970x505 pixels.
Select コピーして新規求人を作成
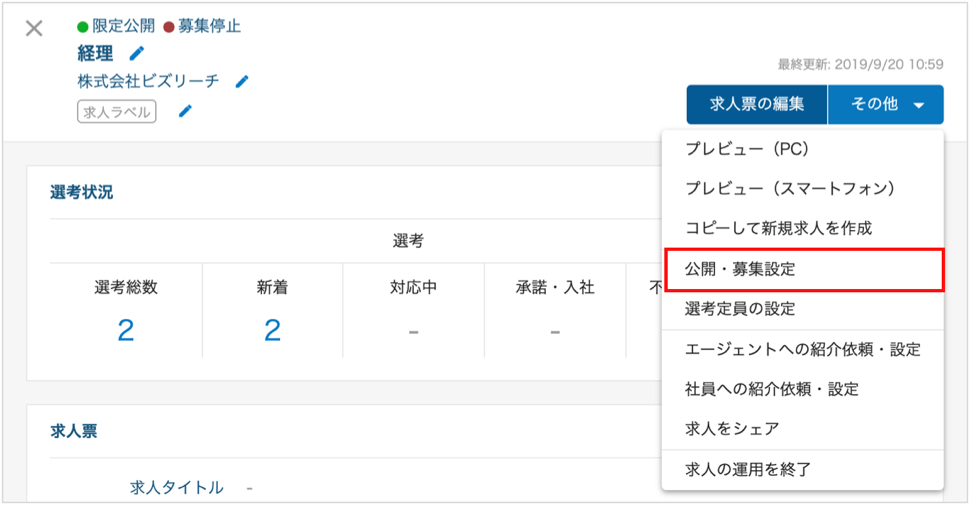coord(802,228)
